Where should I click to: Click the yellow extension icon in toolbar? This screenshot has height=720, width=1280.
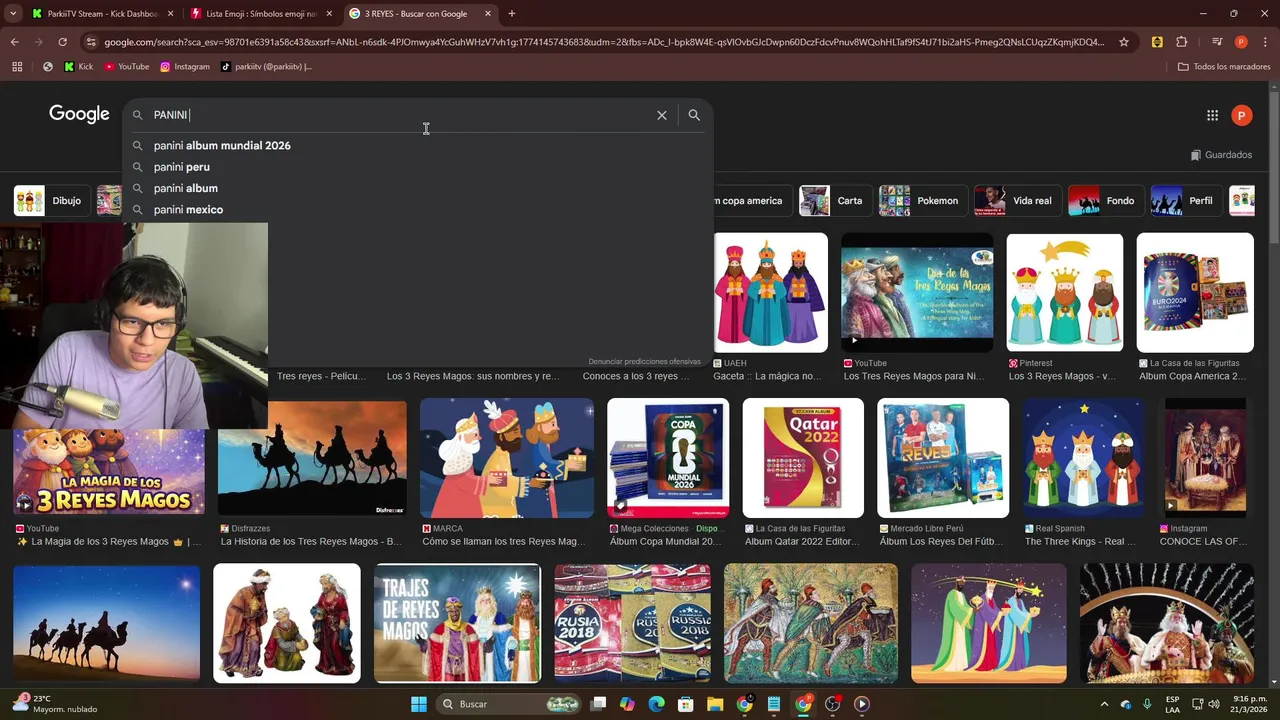1157,42
